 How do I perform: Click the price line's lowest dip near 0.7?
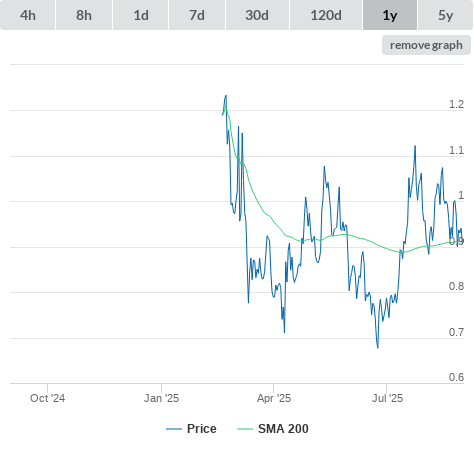tap(378, 347)
